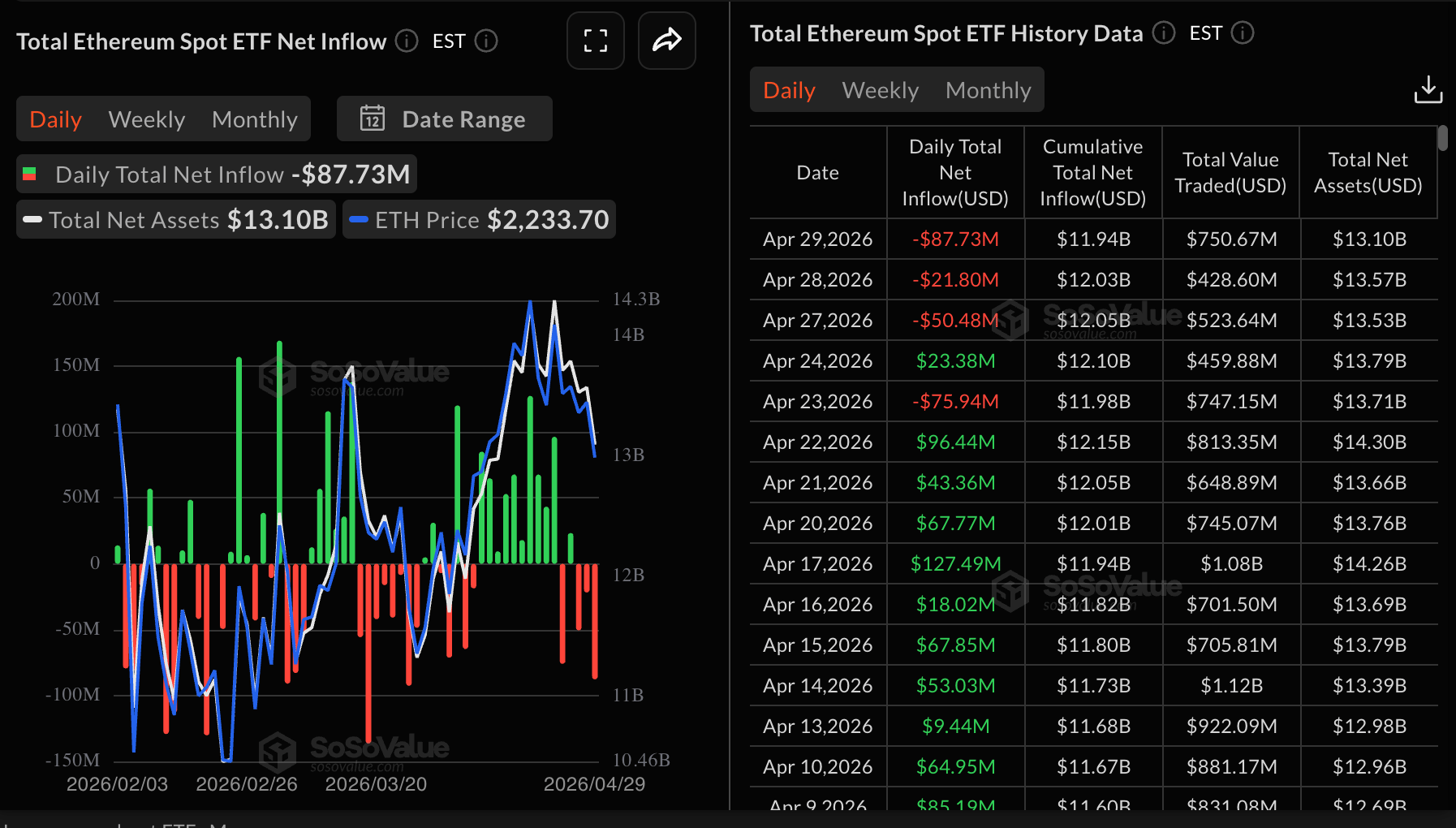
Task: Click info icon next to history EST label
Action: point(1243,32)
